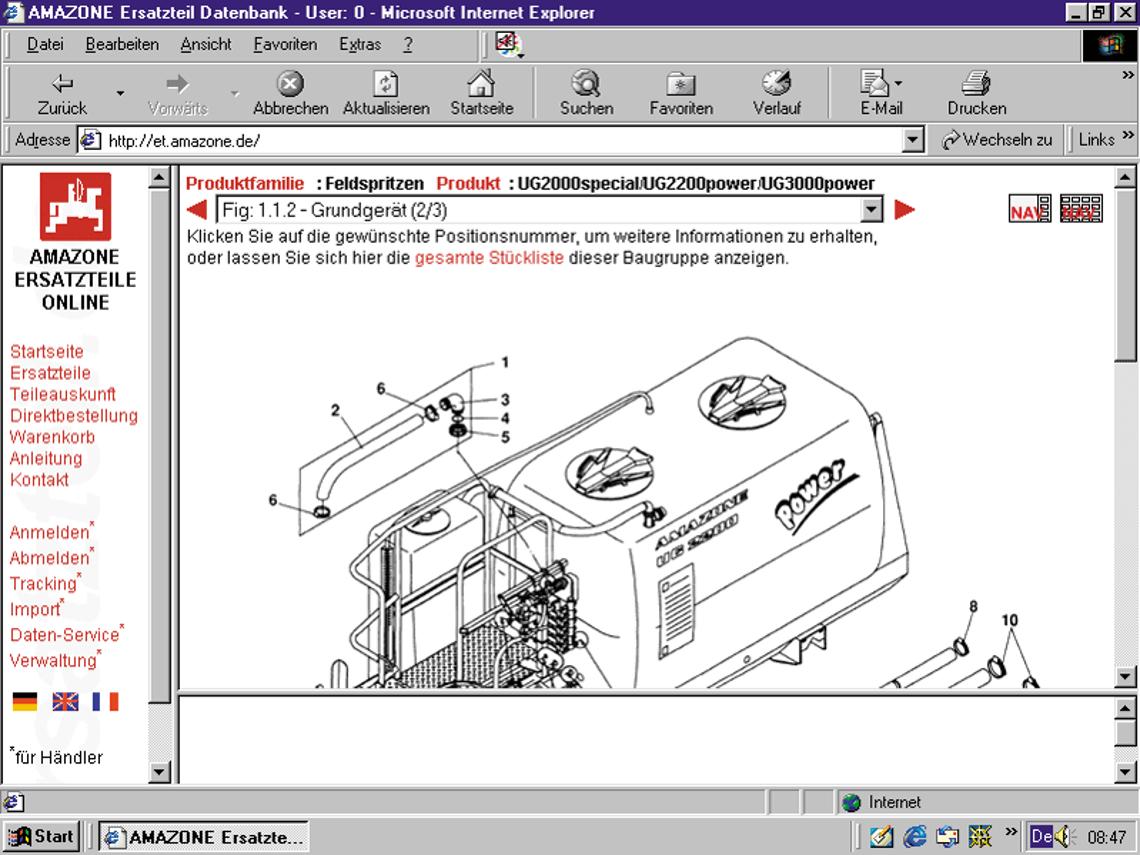Viewport: 1140px width, 855px height.
Task: Click main frame scroll up arrow
Action: pos(1125,177)
